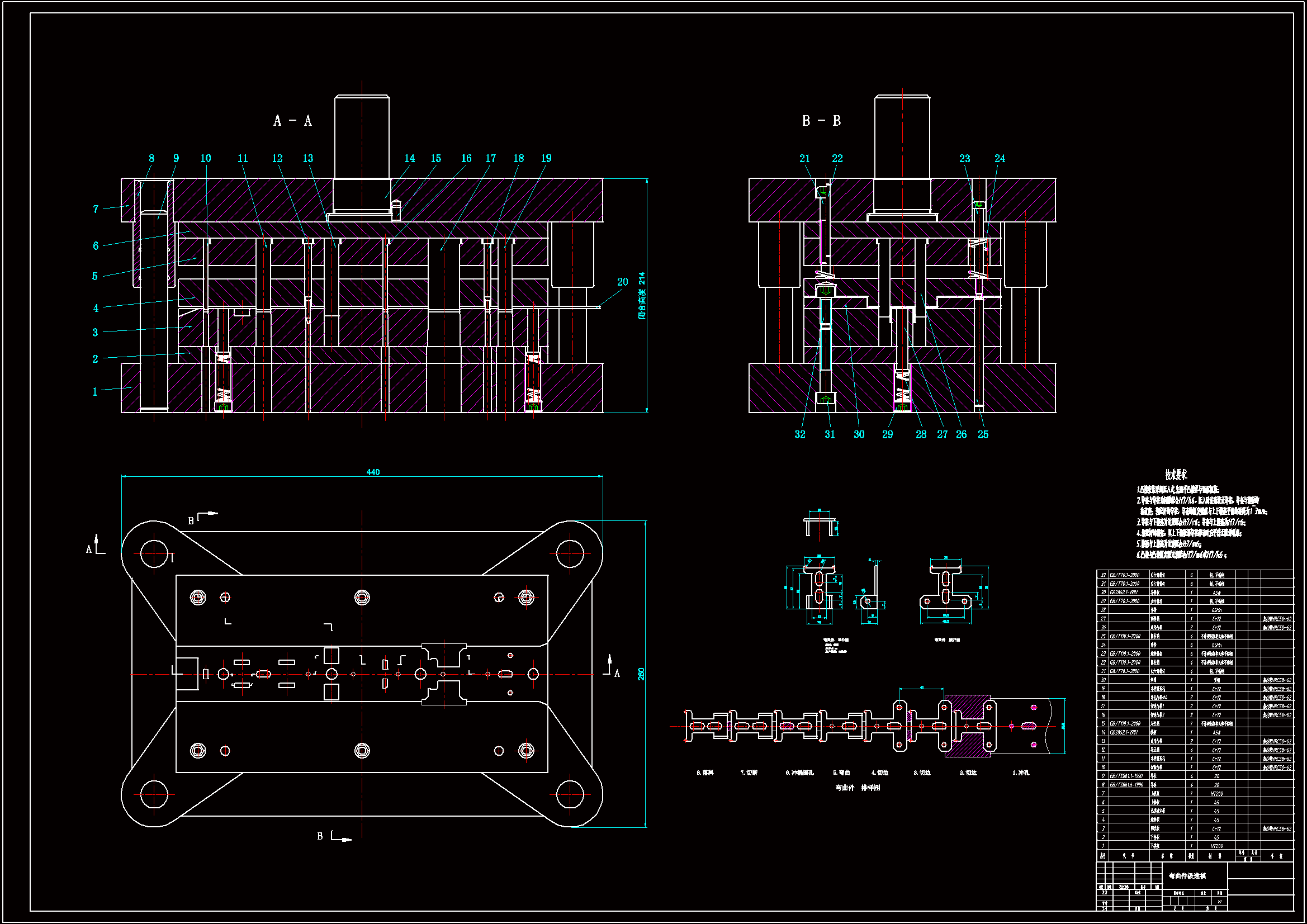This screenshot has height=924, width=1307.
Task: Click part balloon number 32
Action: point(800,434)
